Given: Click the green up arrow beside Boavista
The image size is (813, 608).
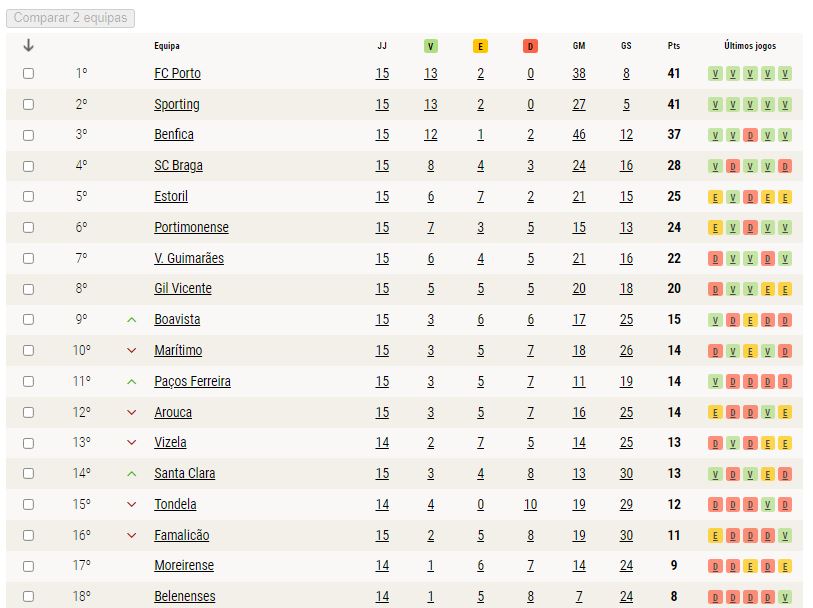Looking at the screenshot, I should (132, 320).
